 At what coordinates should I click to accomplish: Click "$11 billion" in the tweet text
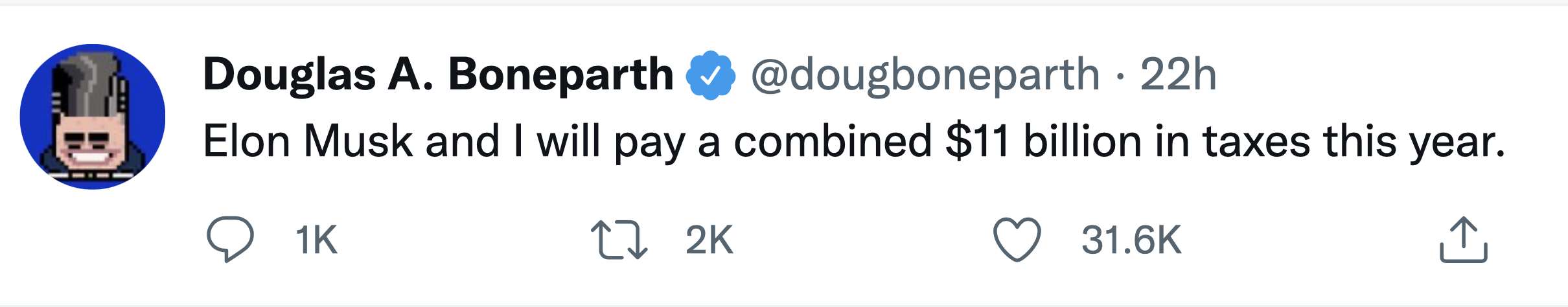pos(1044,141)
